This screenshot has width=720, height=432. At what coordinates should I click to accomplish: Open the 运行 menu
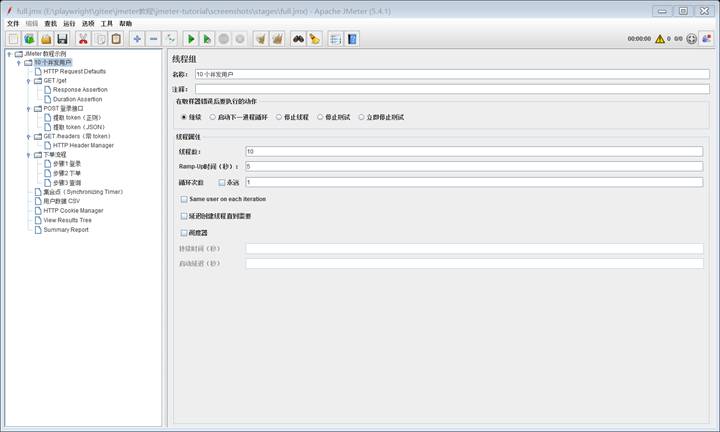69,23
